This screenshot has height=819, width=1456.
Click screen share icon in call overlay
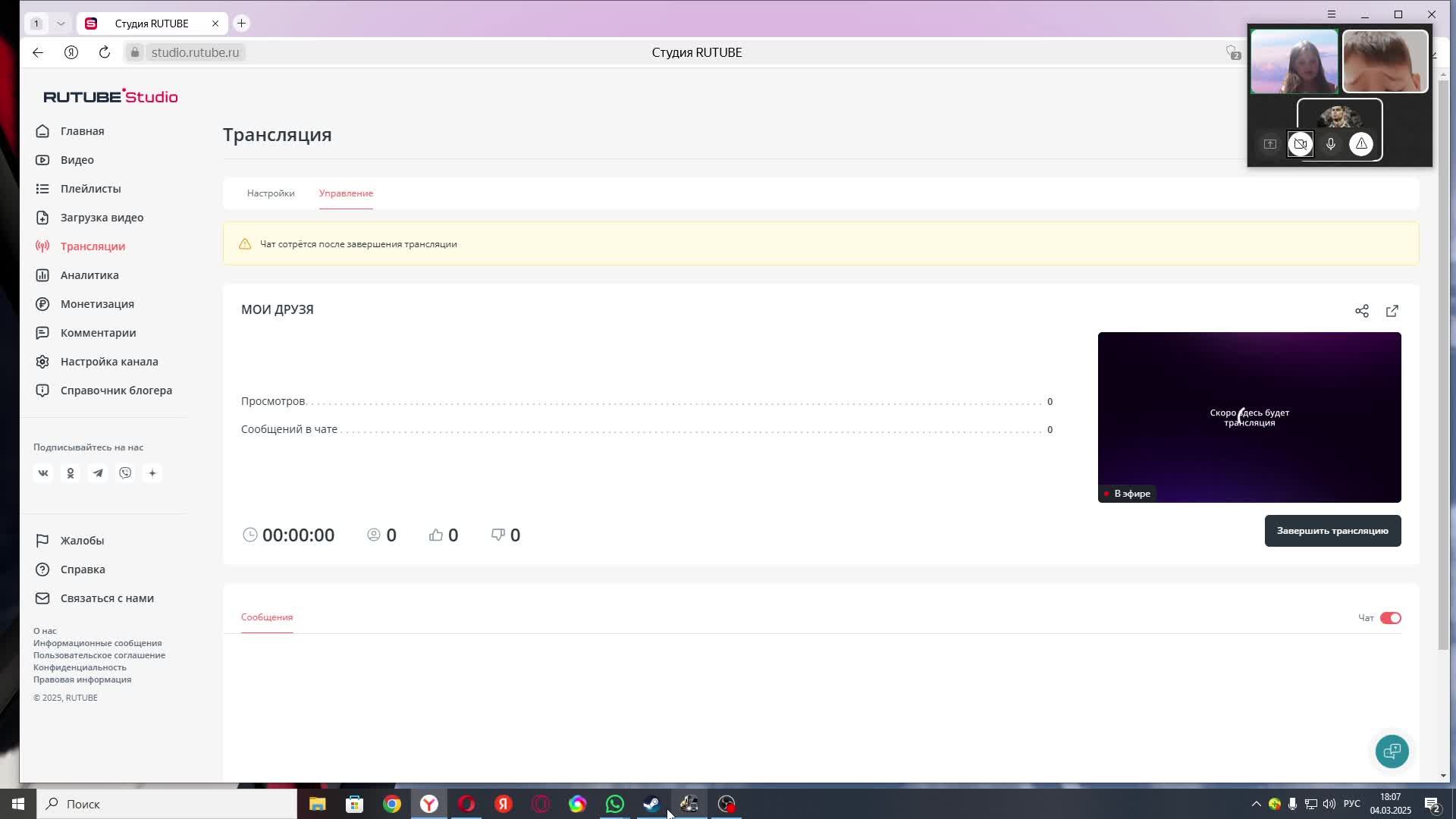click(x=1270, y=144)
